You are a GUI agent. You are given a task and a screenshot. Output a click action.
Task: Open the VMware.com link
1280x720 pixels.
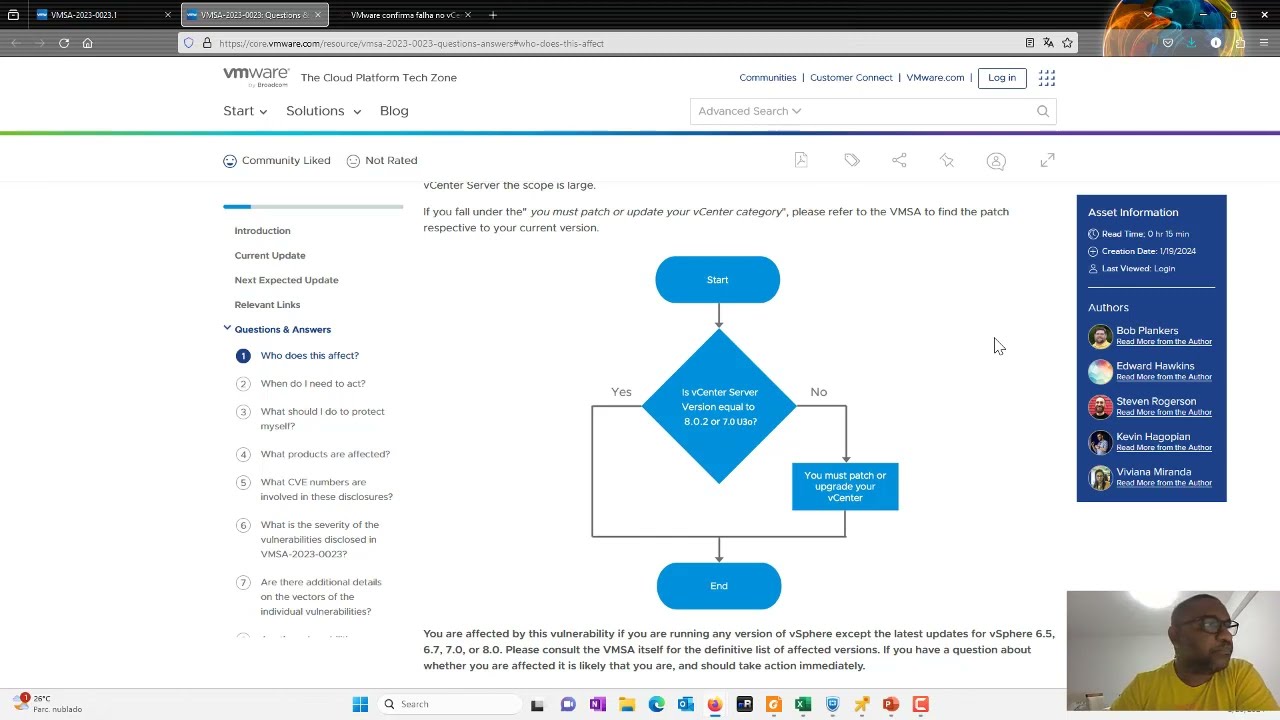(x=935, y=78)
